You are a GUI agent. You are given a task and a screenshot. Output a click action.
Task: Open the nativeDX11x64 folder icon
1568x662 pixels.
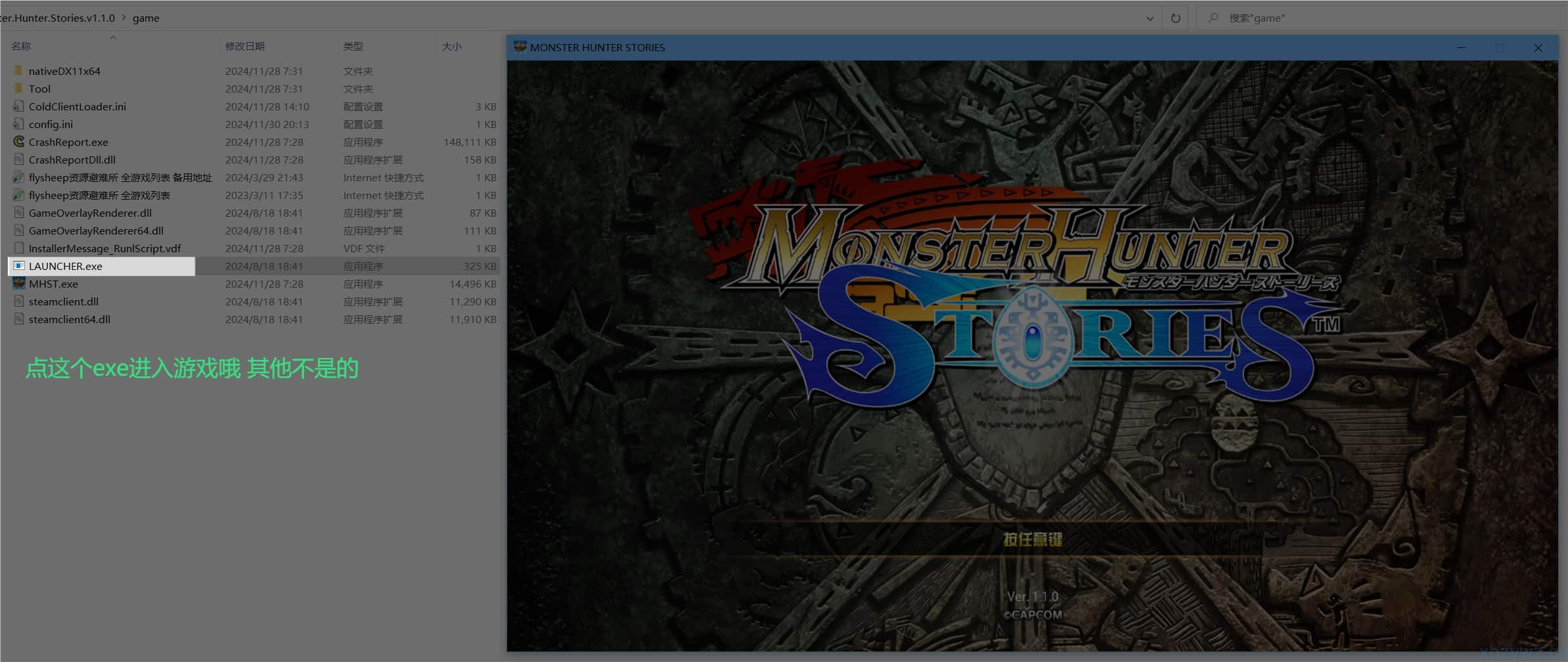click(18, 71)
